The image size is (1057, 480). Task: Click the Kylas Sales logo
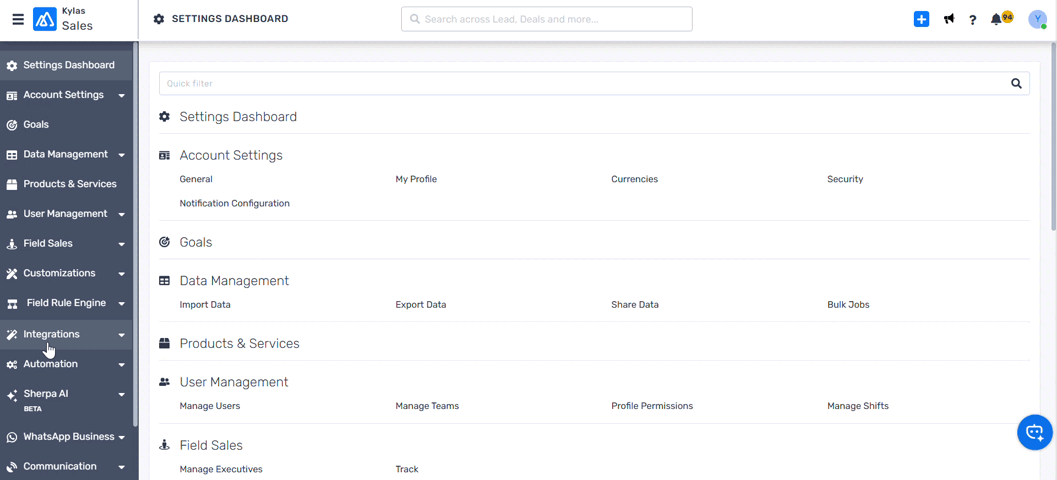(63, 19)
